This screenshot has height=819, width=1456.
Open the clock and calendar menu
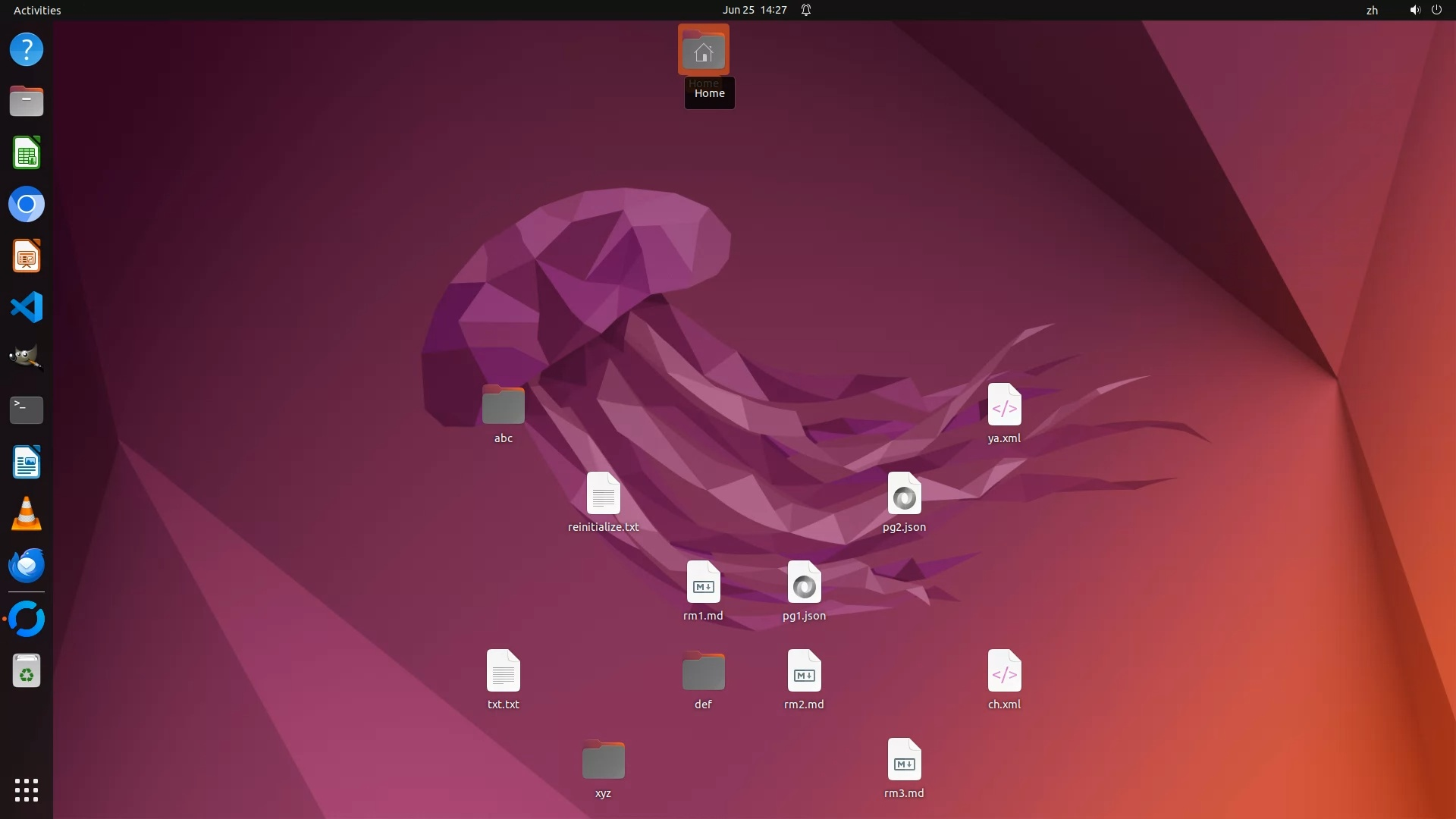click(754, 10)
